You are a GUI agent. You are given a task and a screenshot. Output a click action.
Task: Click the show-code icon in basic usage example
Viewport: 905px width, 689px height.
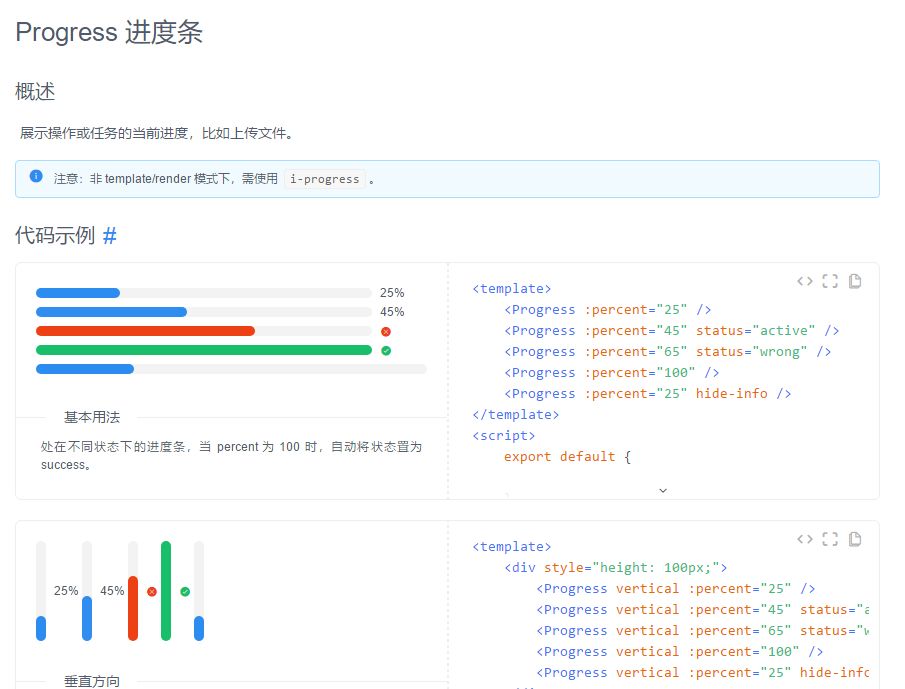click(x=805, y=281)
